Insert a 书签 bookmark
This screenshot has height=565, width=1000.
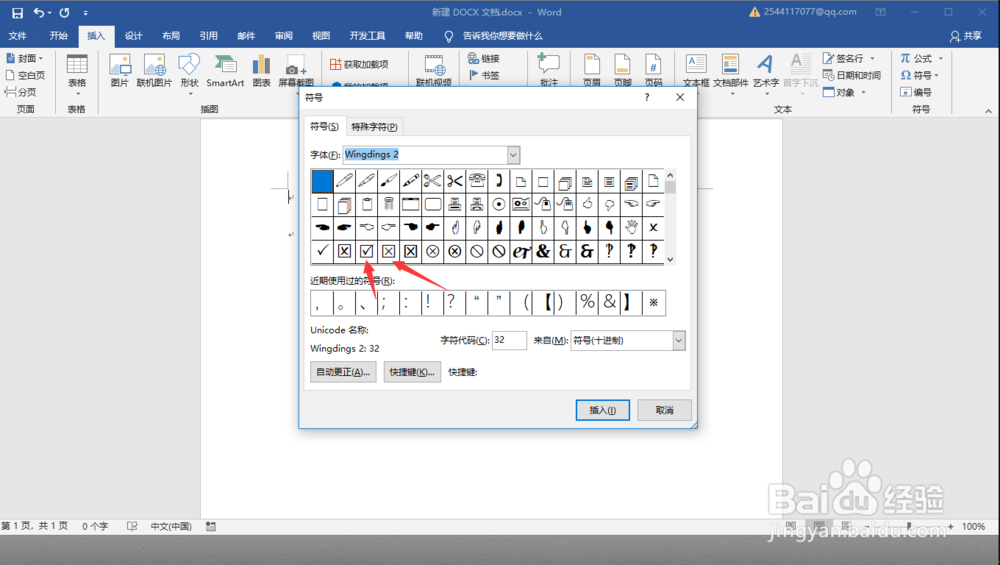coord(483,75)
